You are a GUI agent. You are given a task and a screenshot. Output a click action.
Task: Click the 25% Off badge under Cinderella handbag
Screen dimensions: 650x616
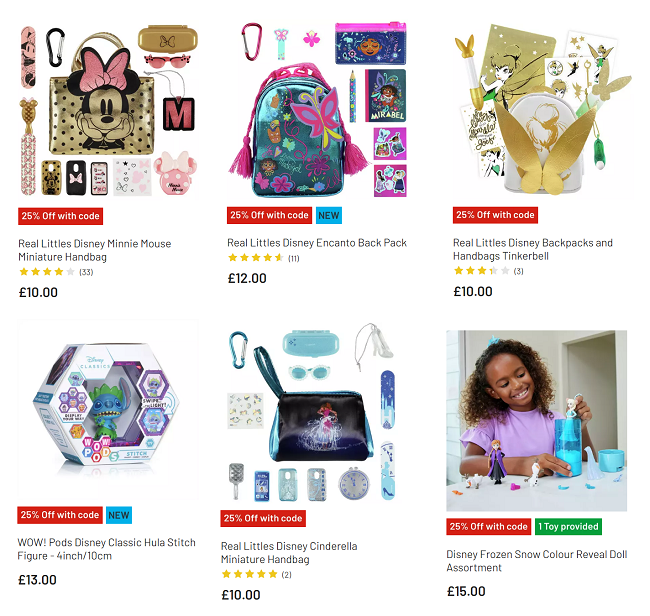pos(263,519)
